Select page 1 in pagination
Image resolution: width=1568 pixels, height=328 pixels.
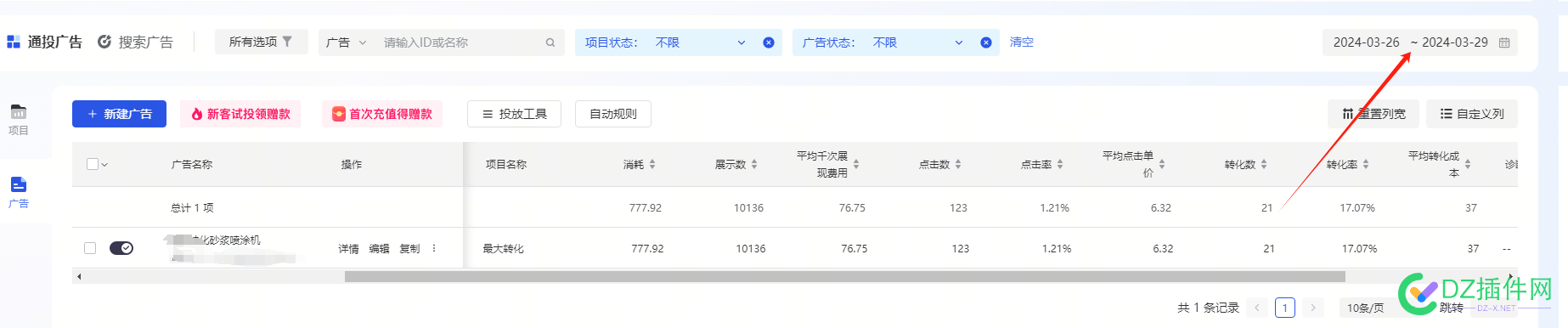[x=1285, y=308]
